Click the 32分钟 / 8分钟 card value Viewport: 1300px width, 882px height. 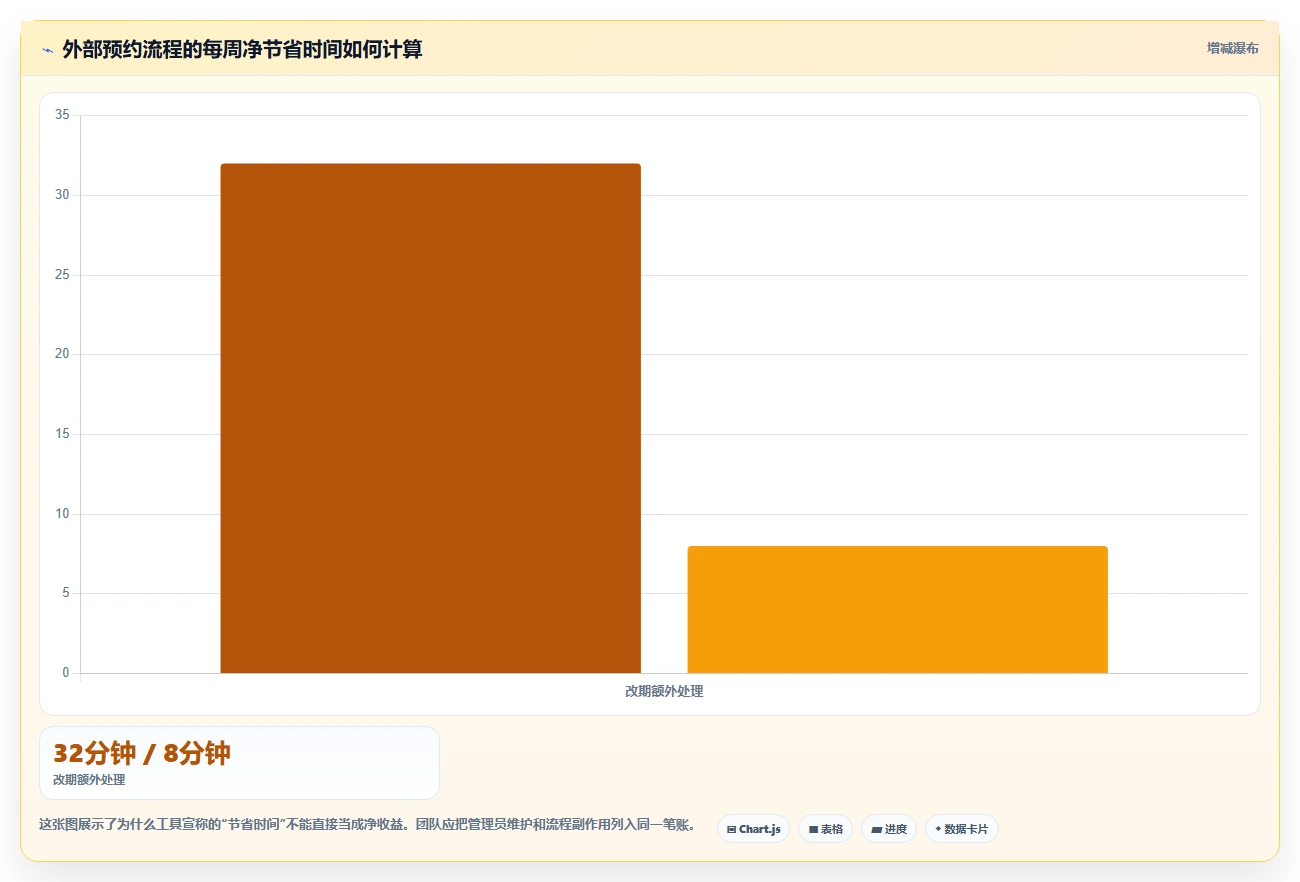[x=142, y=753]
